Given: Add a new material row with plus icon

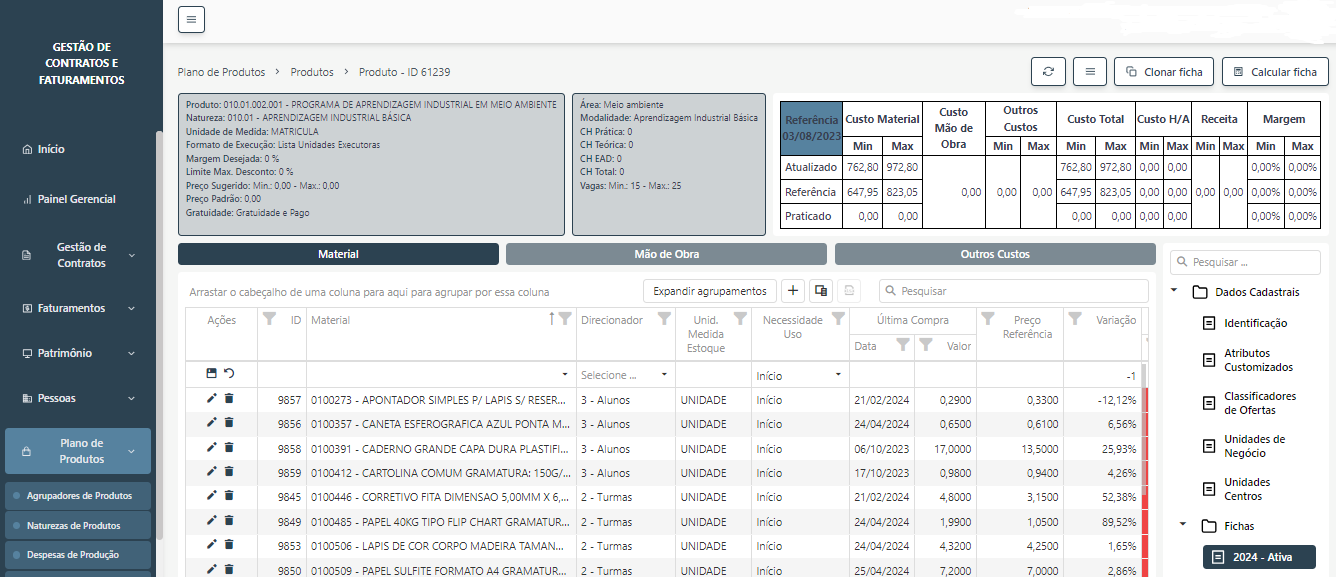Looking at the screenshot, I should [x=792, y=291].
